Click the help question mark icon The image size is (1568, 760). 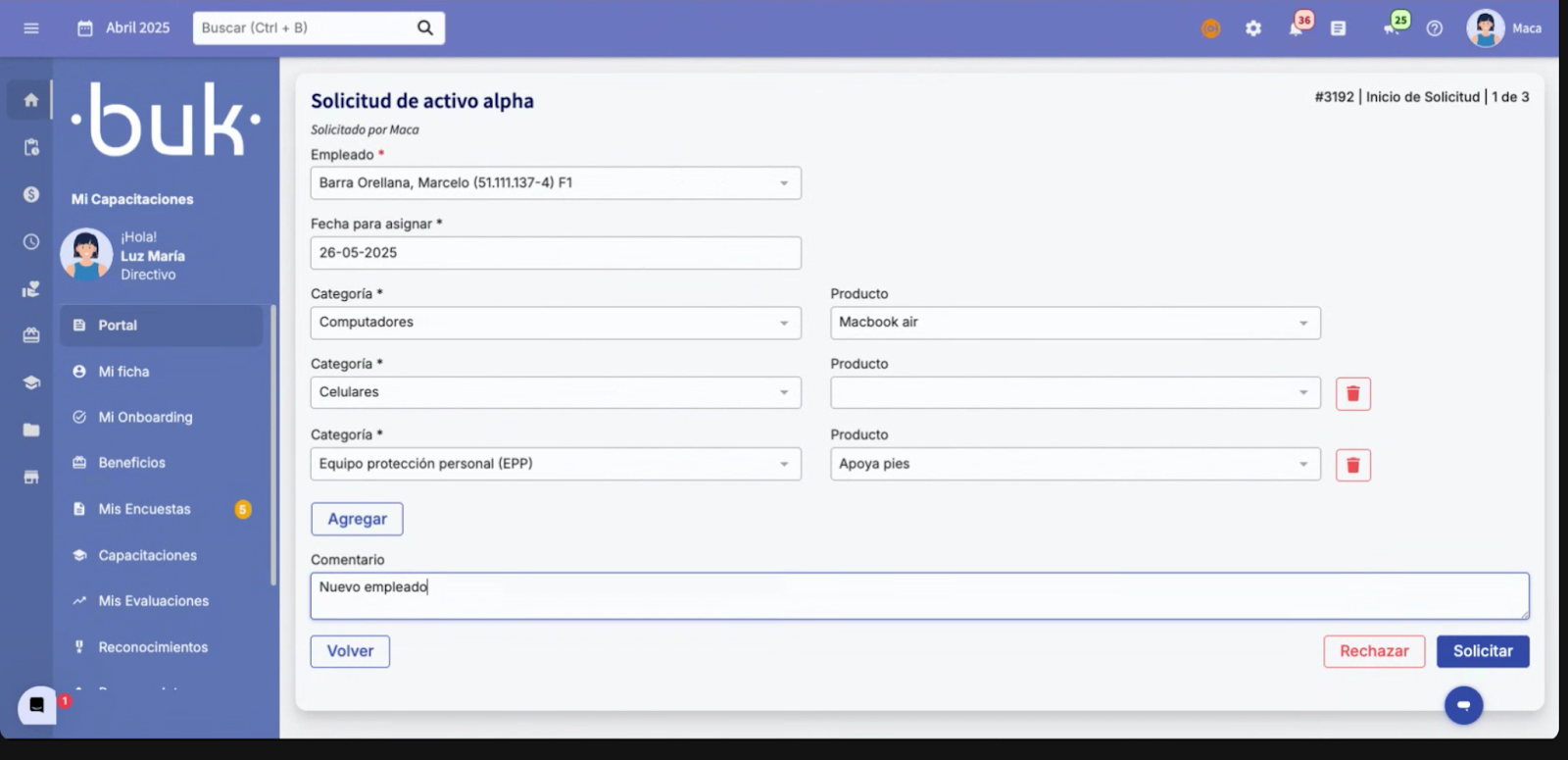coord(1435,28)
